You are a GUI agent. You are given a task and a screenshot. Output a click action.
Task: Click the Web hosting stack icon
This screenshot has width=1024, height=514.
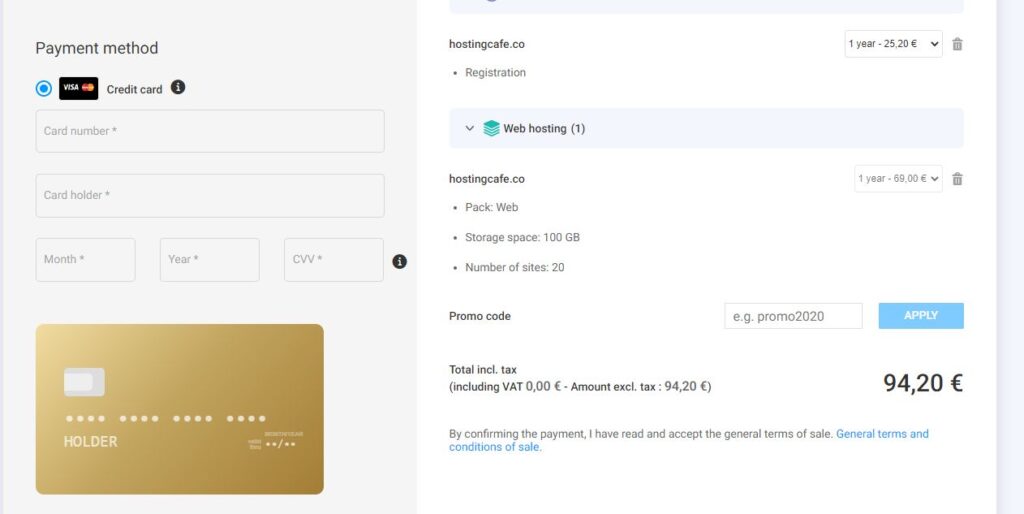pyautogui.click(x=491, y=128)
